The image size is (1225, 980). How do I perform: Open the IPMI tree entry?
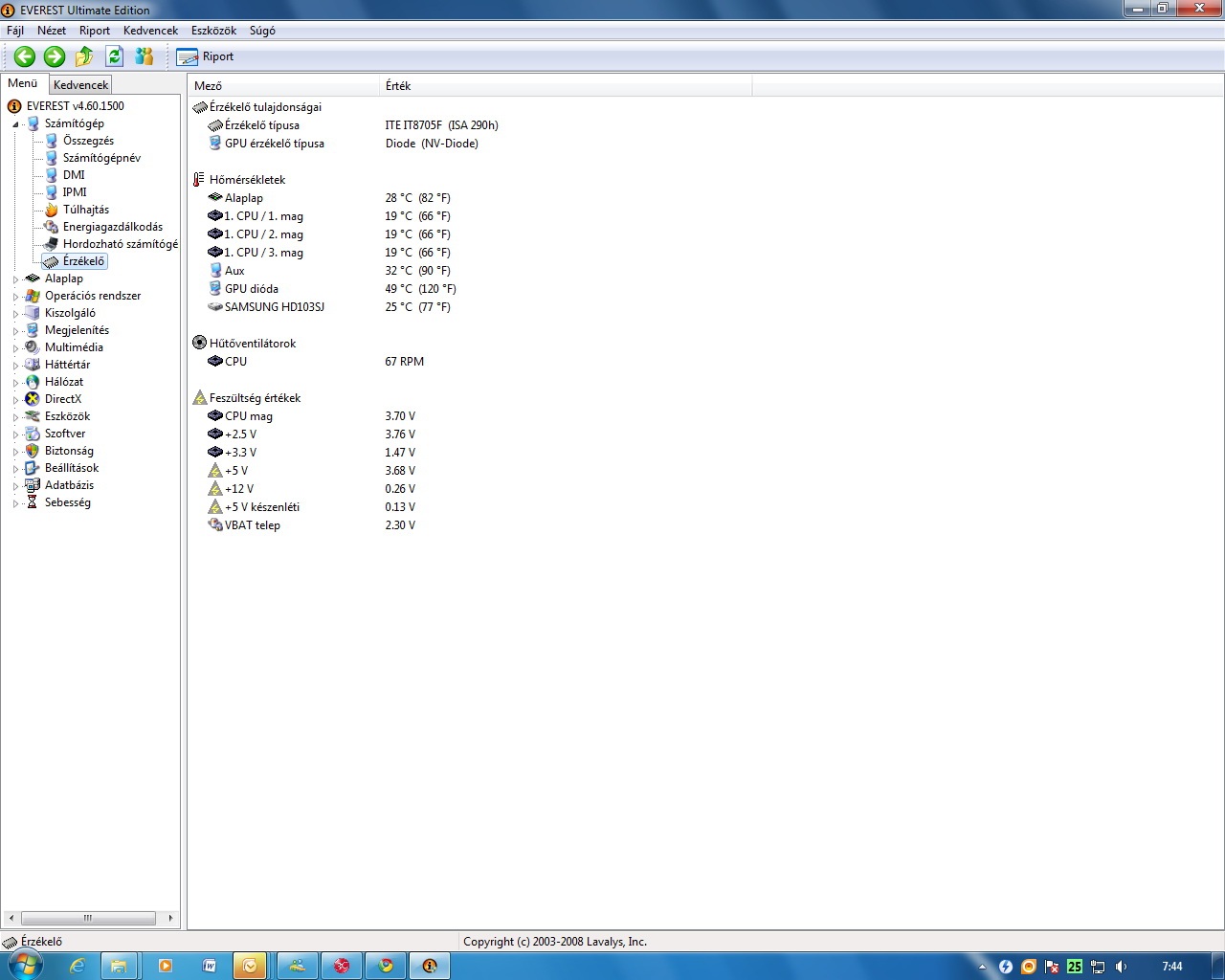click(75, 192)
